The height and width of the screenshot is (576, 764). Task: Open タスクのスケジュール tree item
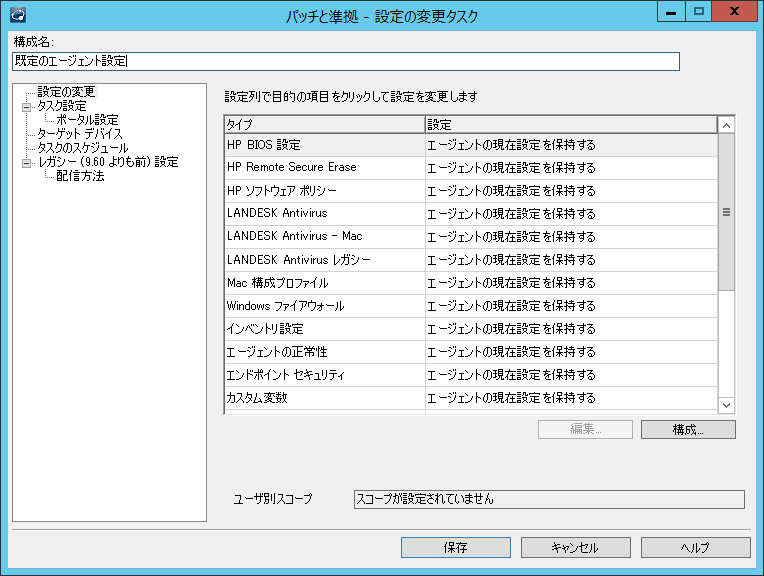click(x=83, y=148)
